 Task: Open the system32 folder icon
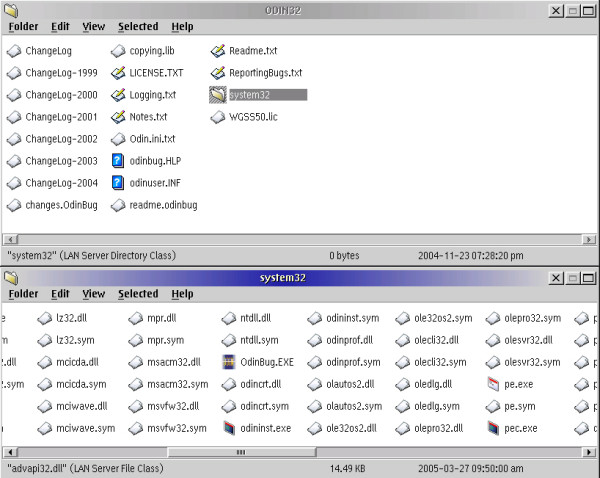click(218, 95)
